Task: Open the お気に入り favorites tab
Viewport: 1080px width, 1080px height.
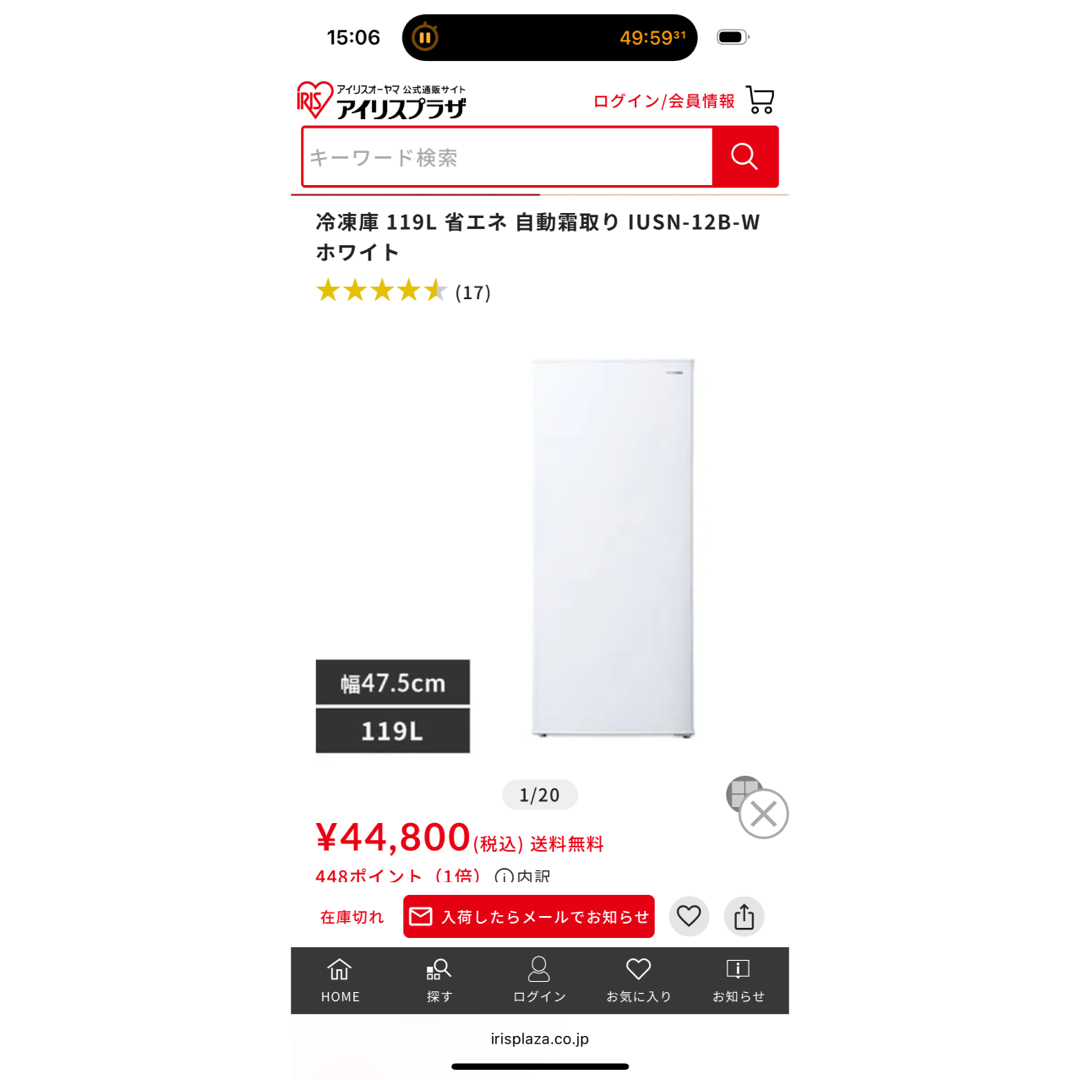Action: pos(638,980)
